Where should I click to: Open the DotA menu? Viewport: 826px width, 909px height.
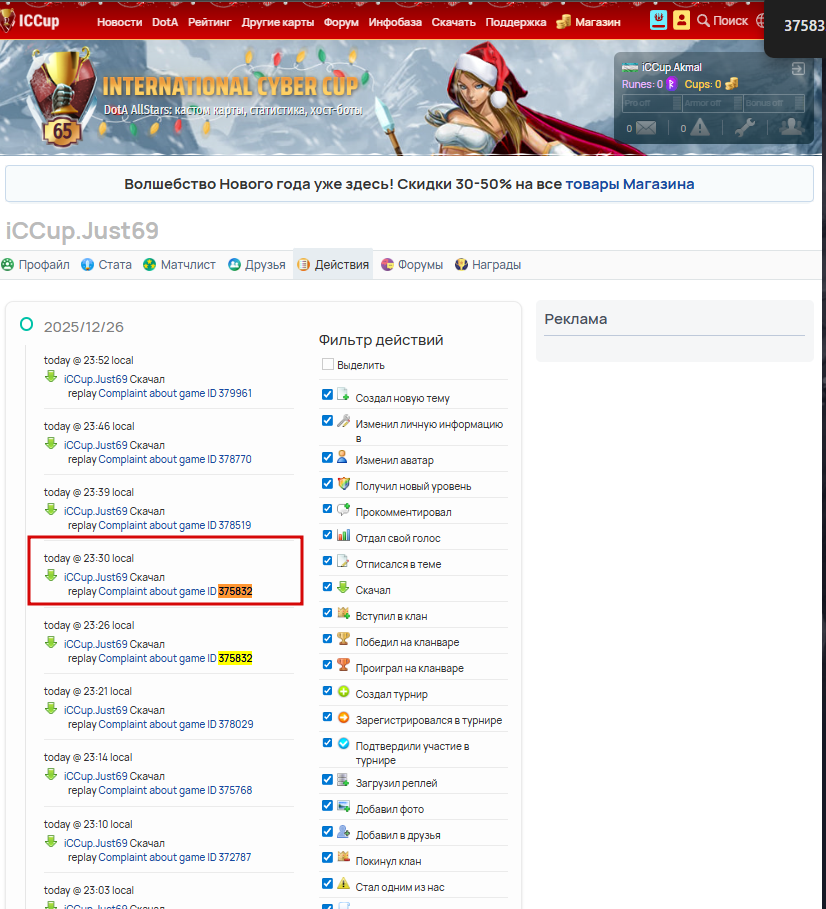165,22
